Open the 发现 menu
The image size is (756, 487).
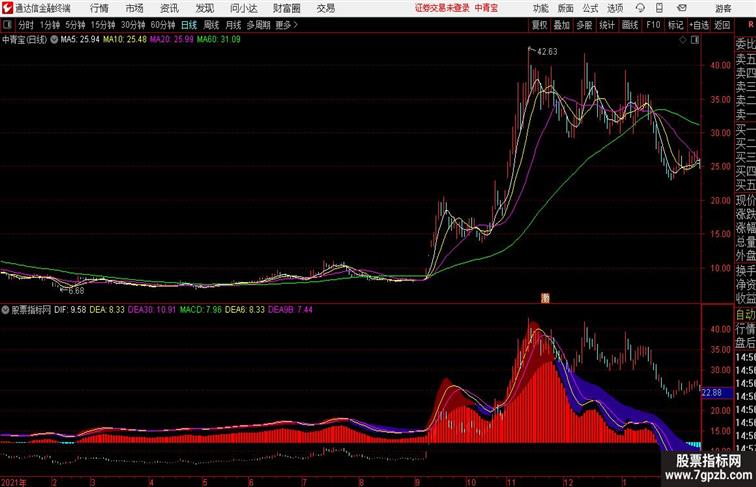(x=204, y=8)
